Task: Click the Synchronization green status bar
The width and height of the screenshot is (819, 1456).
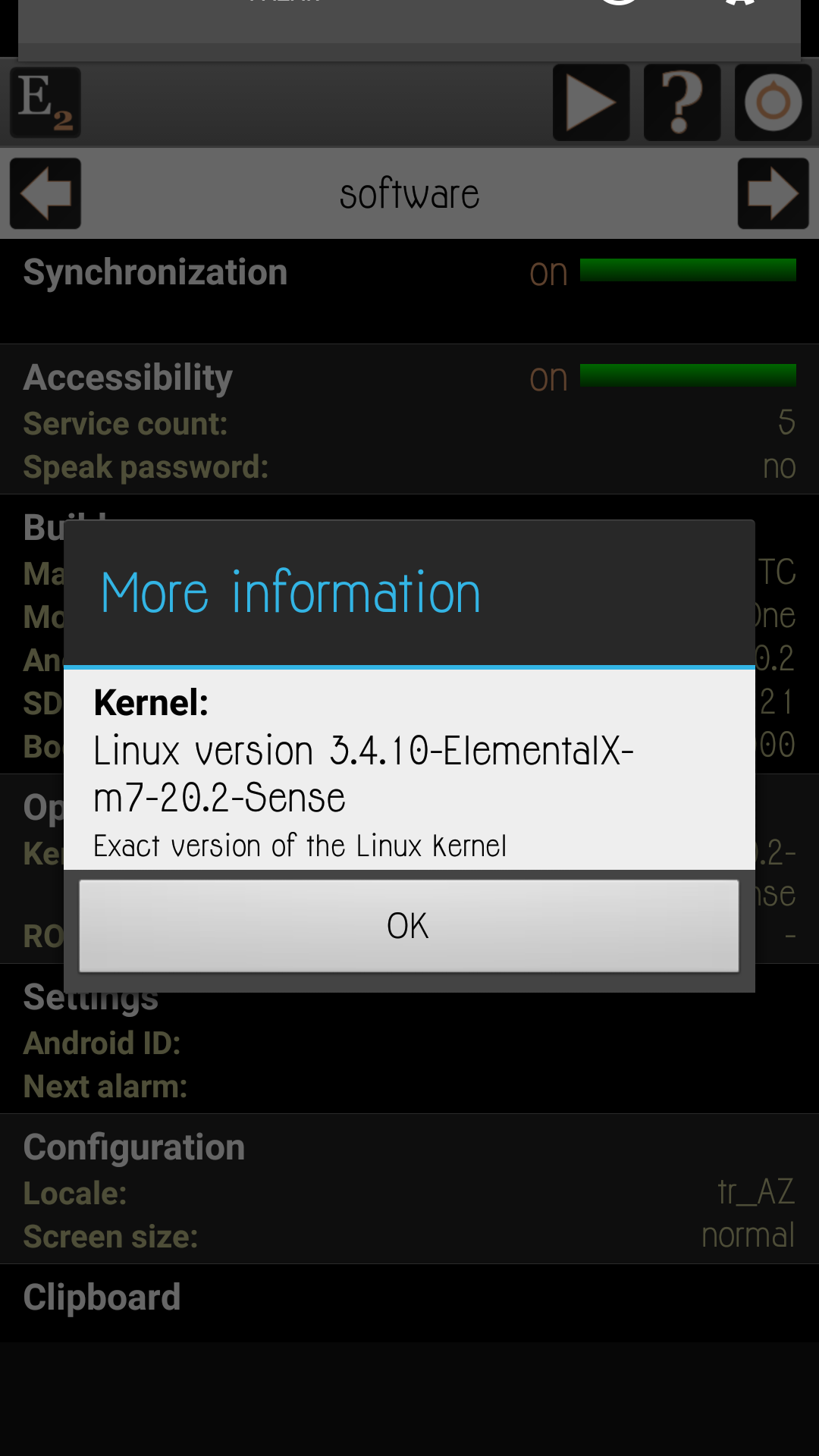Action: pos(688,270)
